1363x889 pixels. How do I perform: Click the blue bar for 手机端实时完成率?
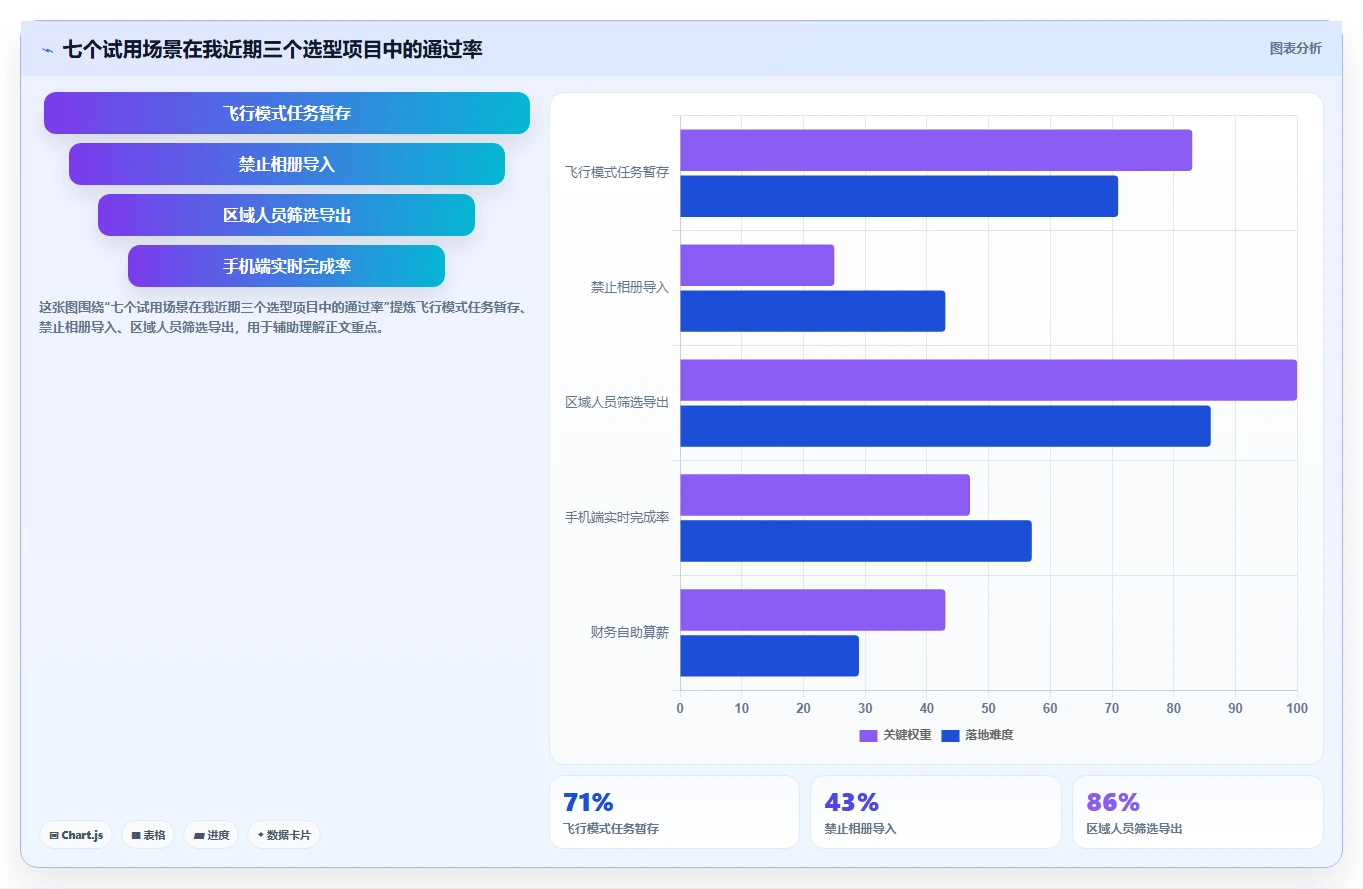(x=856, y=541)
